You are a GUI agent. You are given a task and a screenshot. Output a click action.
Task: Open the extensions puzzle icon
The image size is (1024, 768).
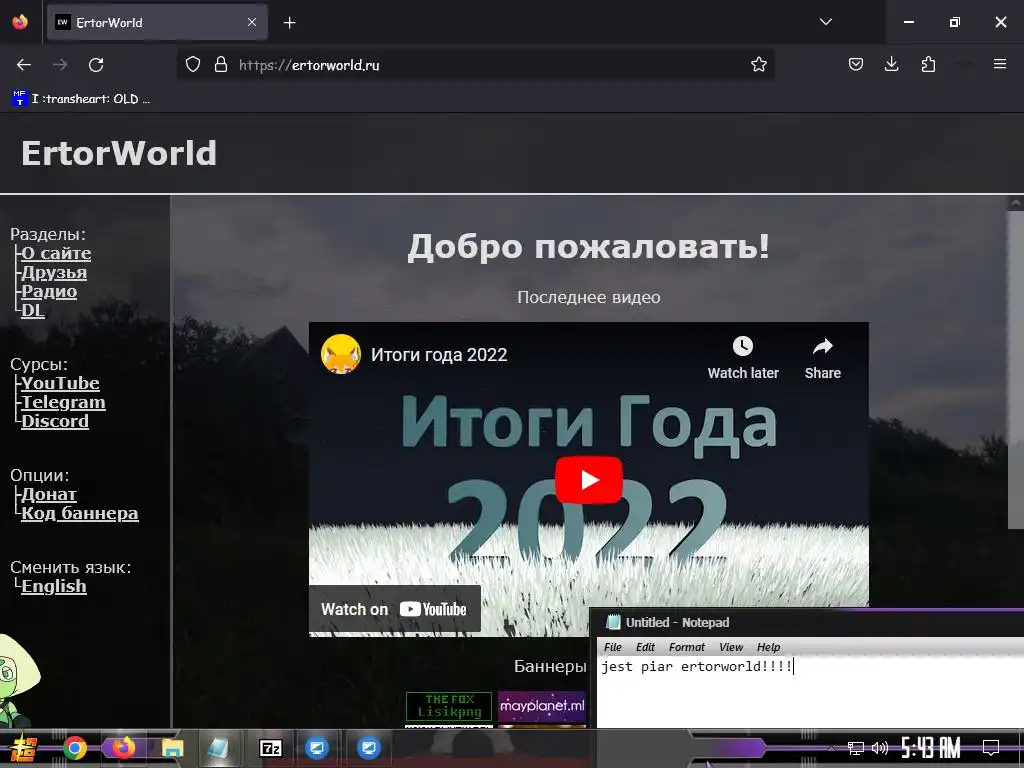click(x=928, y=65)
